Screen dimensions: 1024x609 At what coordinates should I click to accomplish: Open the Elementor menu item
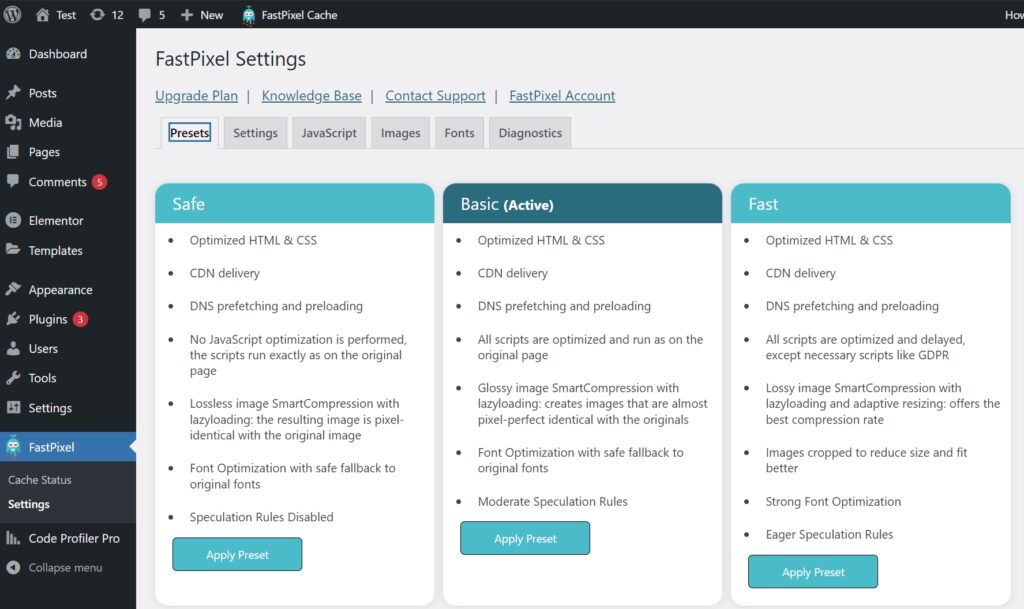(68, 221)
